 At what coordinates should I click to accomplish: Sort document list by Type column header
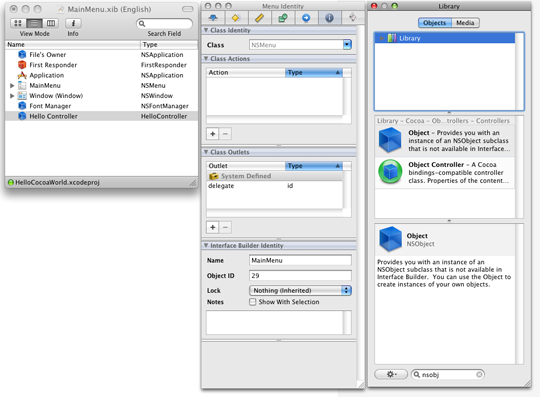tap(169, 44)
